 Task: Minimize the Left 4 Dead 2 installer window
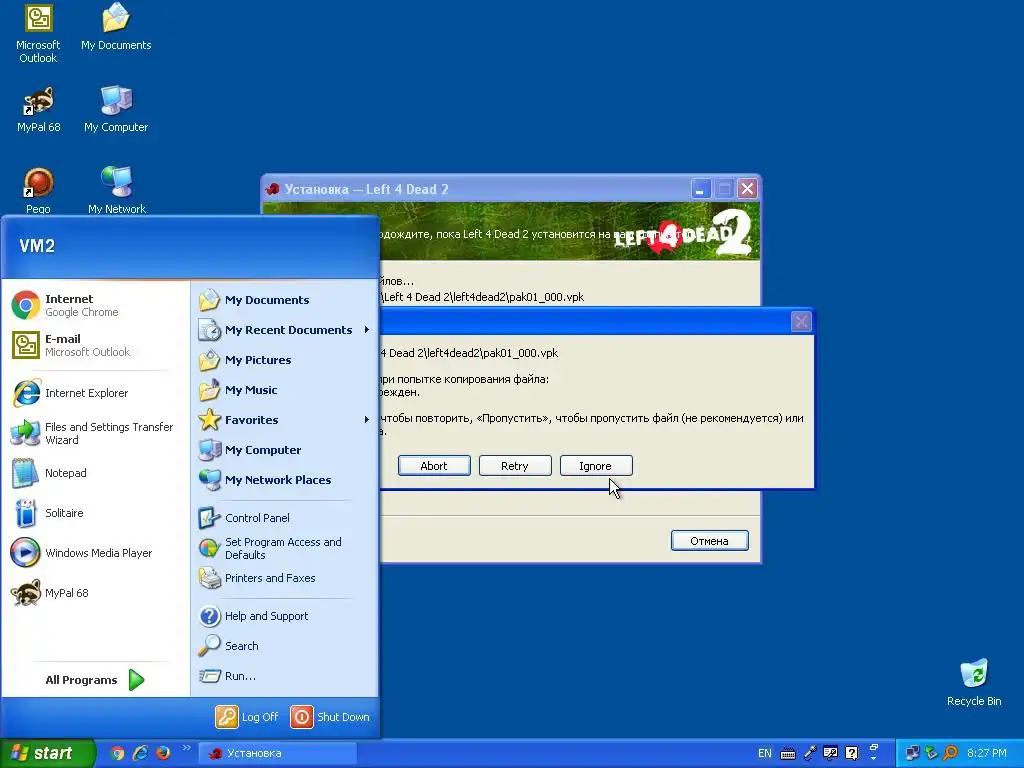pyautogui.click(x=699, y=189)
